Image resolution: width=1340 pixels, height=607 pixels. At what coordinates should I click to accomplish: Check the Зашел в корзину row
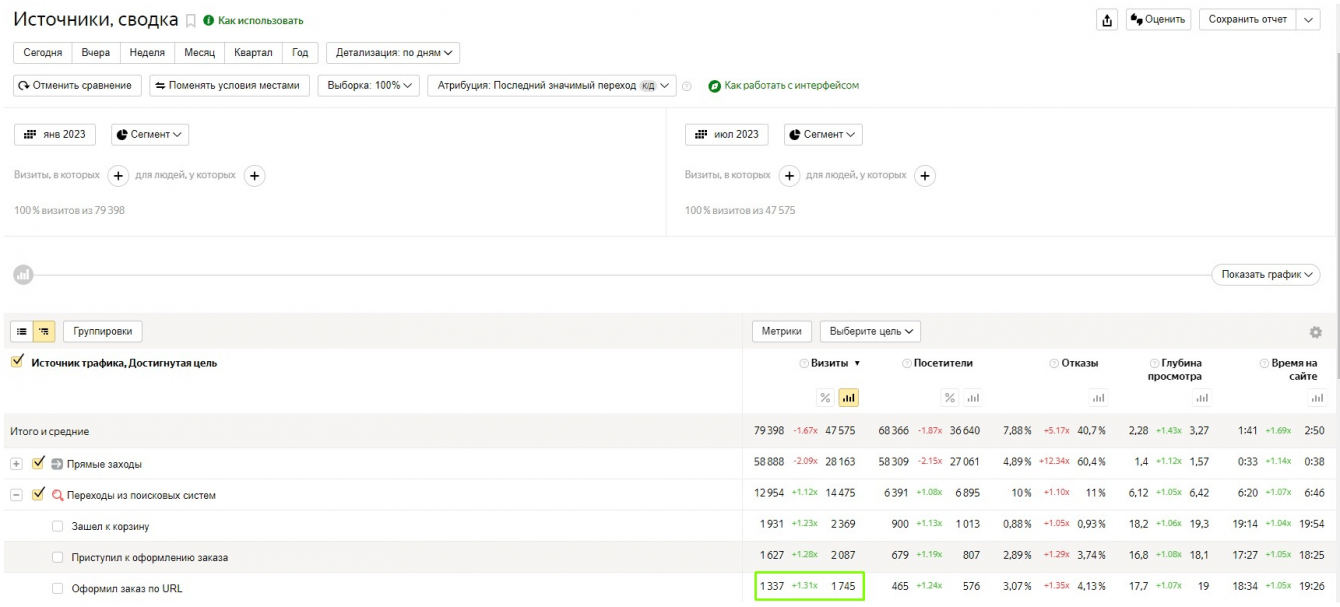pos(58,526)
